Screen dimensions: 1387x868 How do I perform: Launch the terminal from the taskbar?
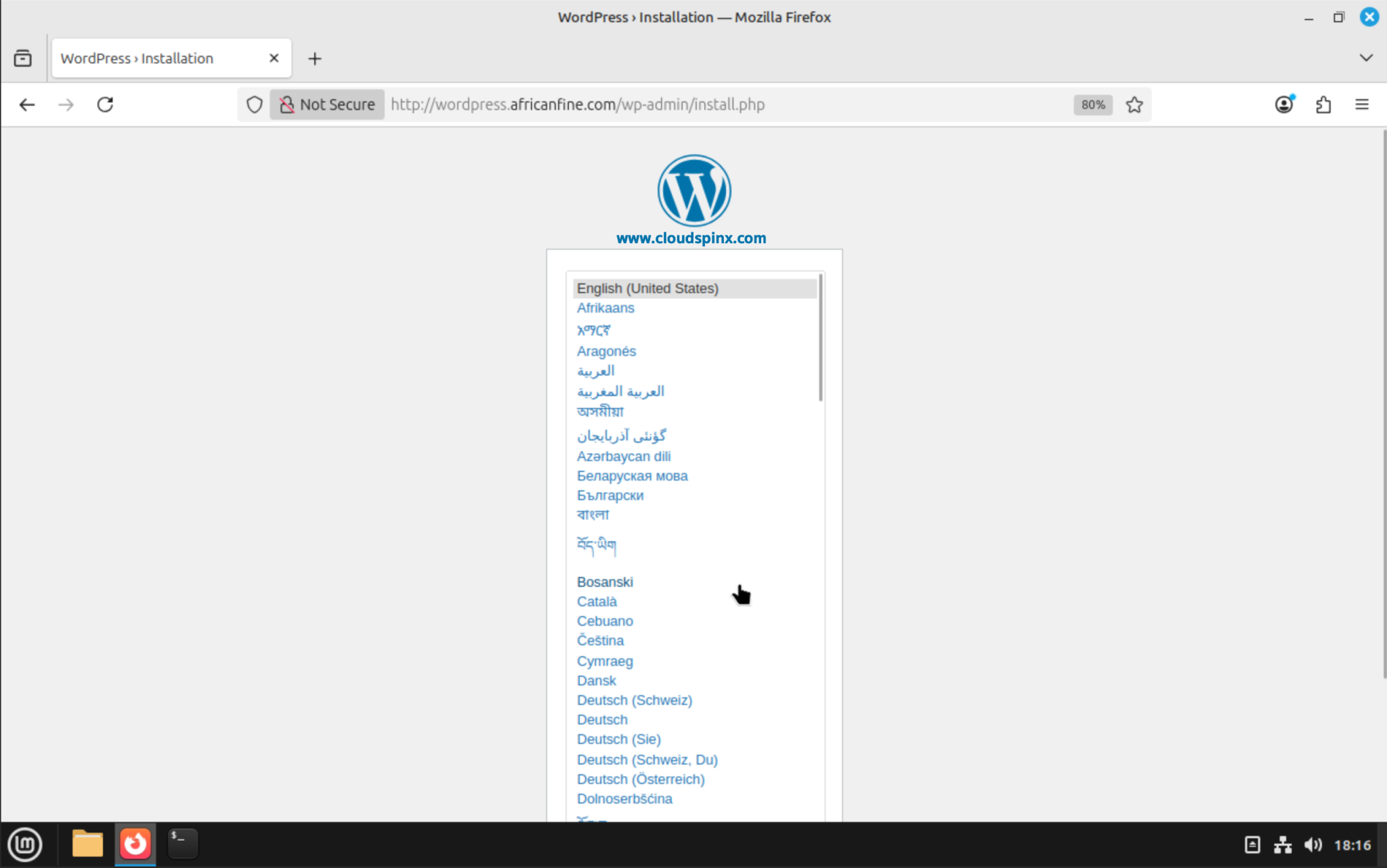tap(182, 844)
